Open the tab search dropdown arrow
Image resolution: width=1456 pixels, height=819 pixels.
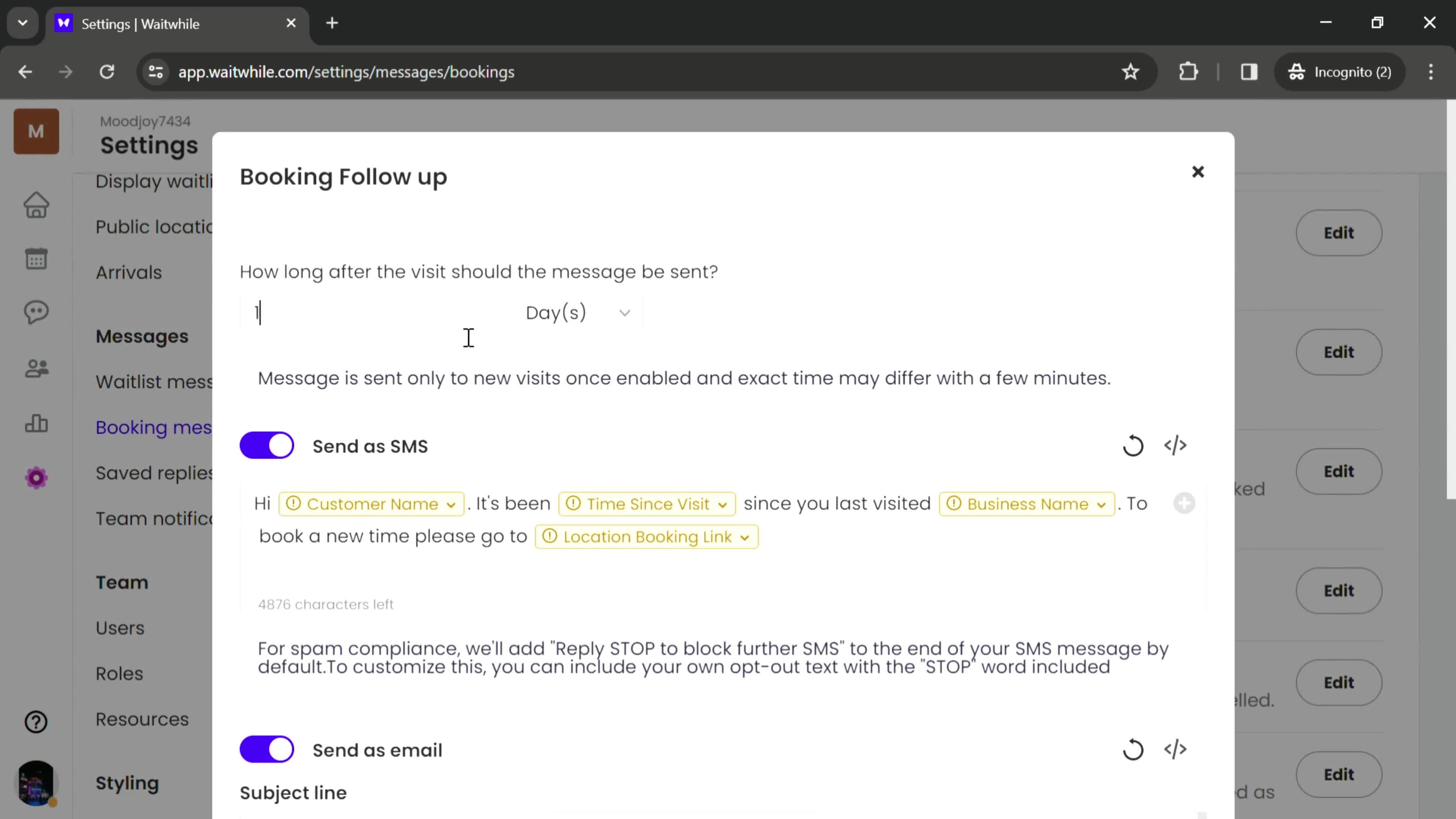[x=23, y=23]
